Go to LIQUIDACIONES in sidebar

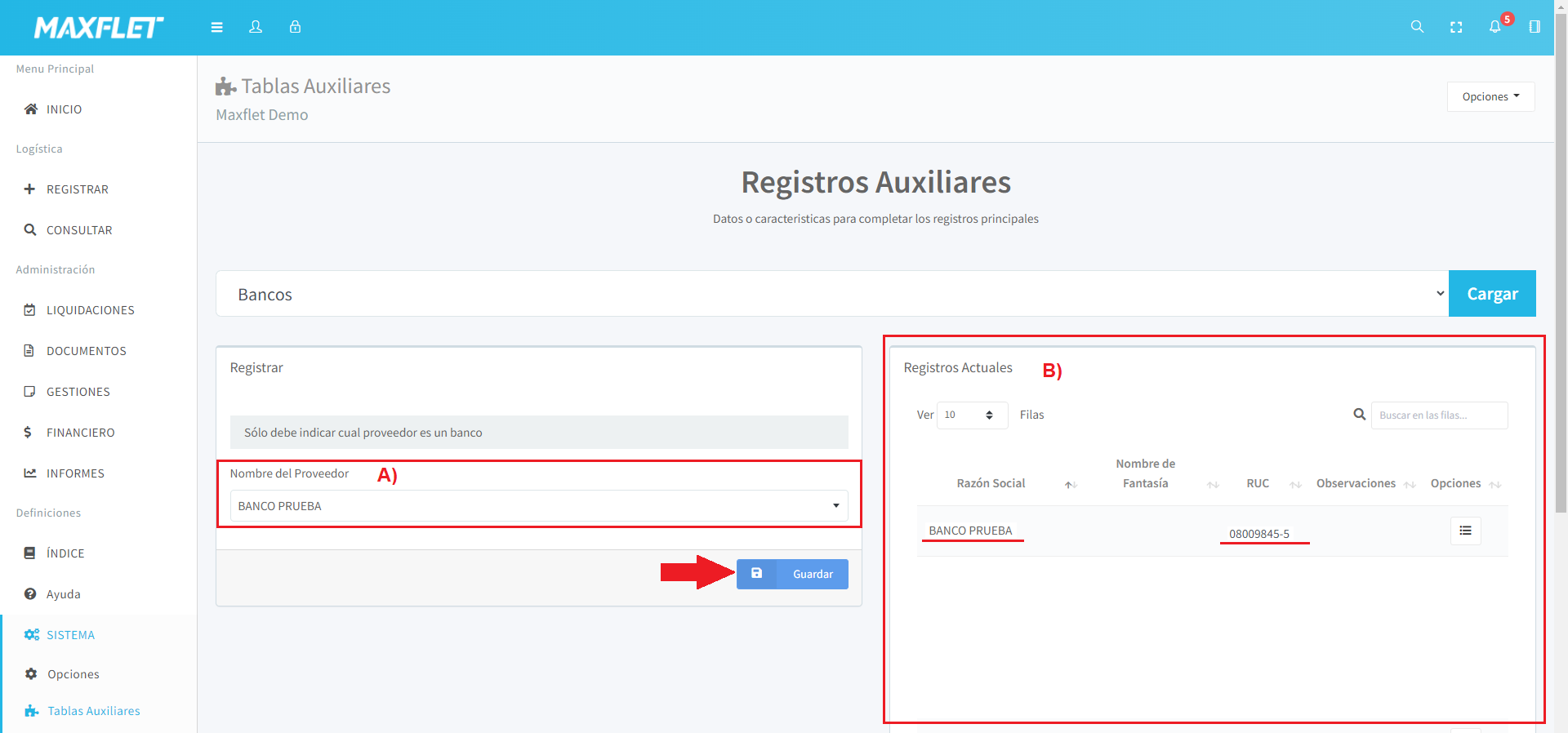pyautogui.click(x=90, y=310)
